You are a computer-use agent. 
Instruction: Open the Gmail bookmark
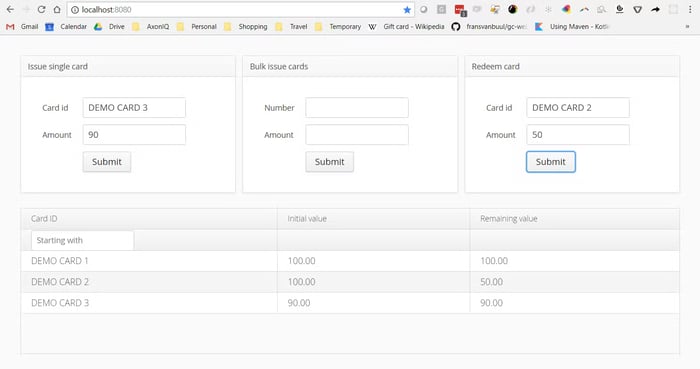[22, 27]
